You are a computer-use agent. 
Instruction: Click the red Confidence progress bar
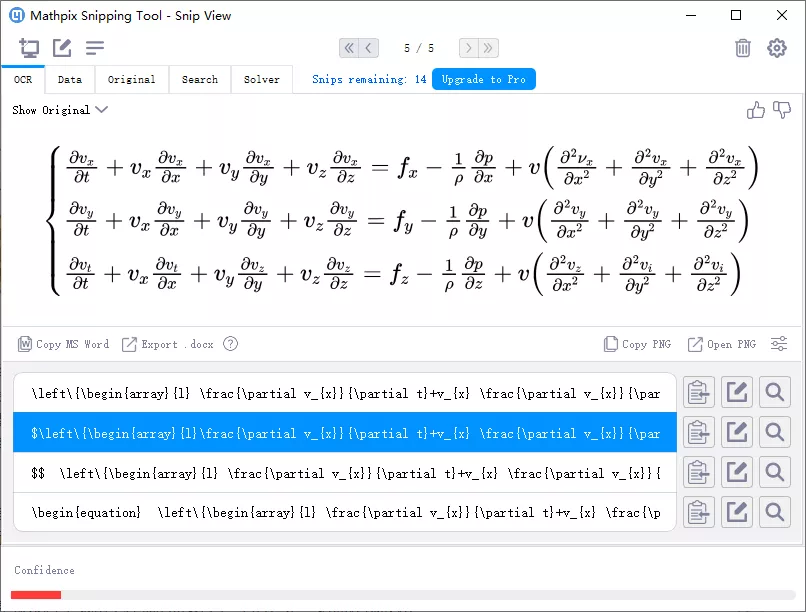coord(36,595)
